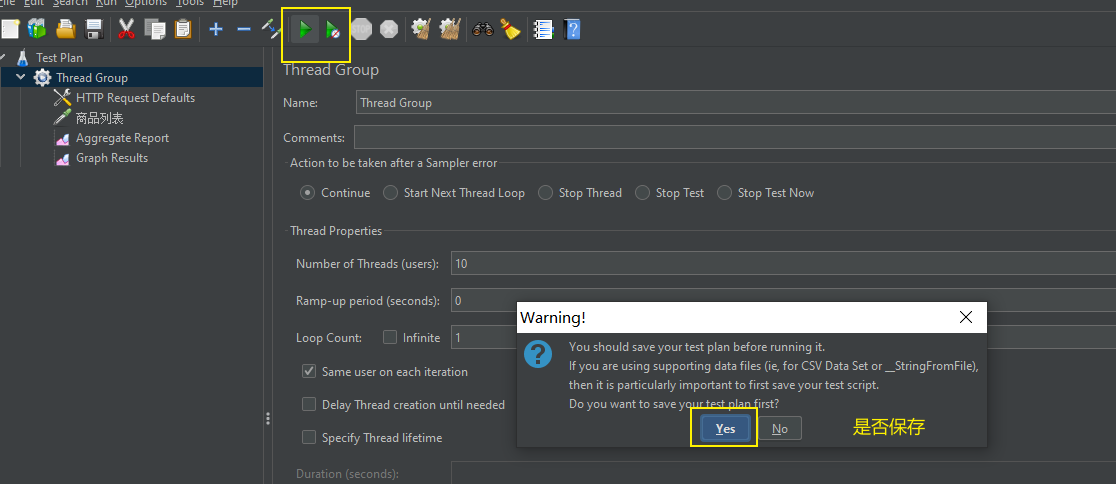
Task: Select the Continue radio button
Action: point(307,193)
